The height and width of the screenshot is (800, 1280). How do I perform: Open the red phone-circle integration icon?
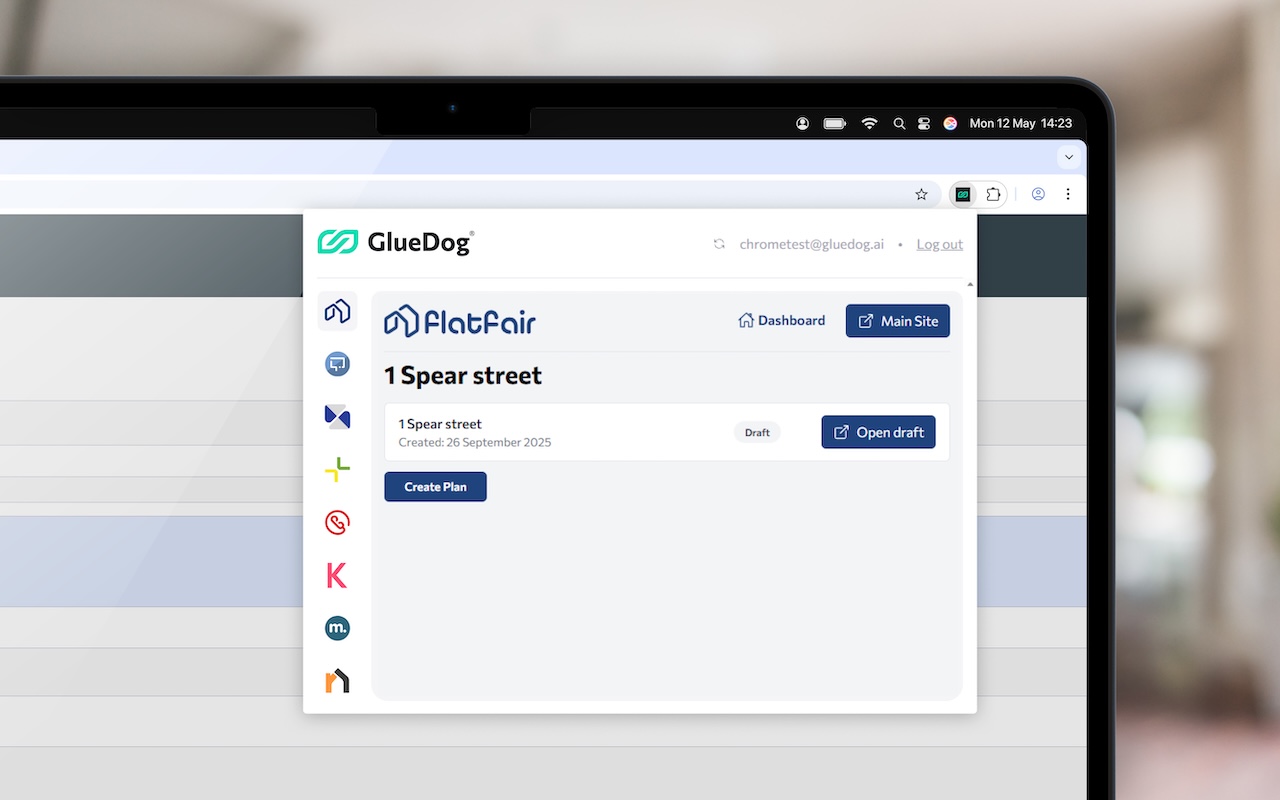click(337, 522)
